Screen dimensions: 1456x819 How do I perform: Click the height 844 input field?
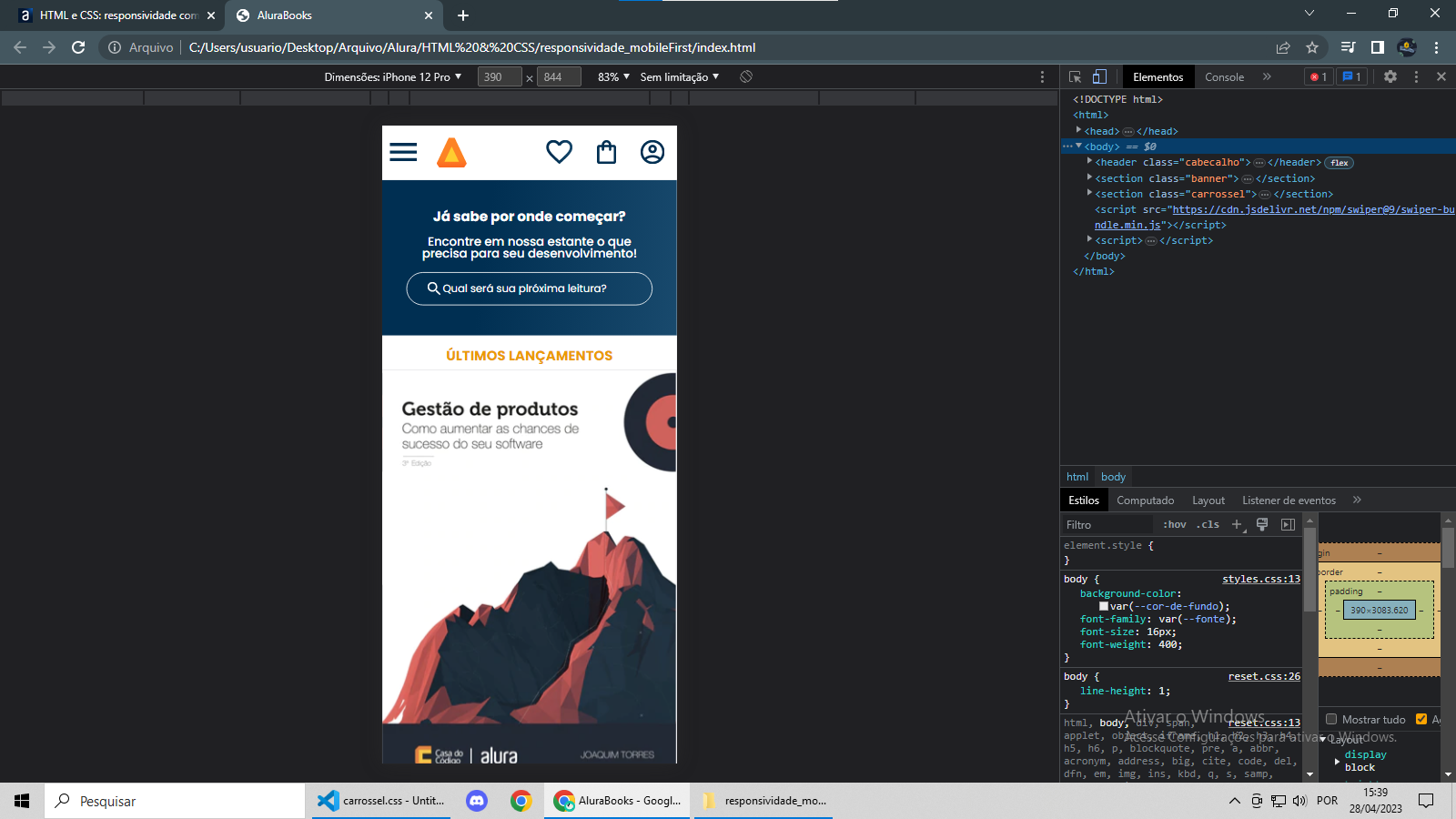[x=559, y=77]
